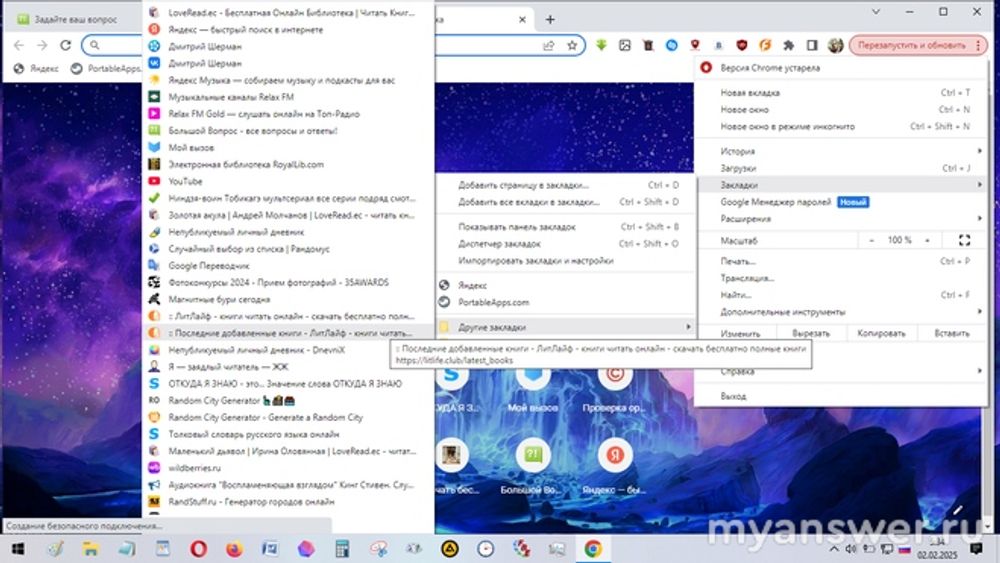
Task: Go back to previous page
Action: coord(19,45)
